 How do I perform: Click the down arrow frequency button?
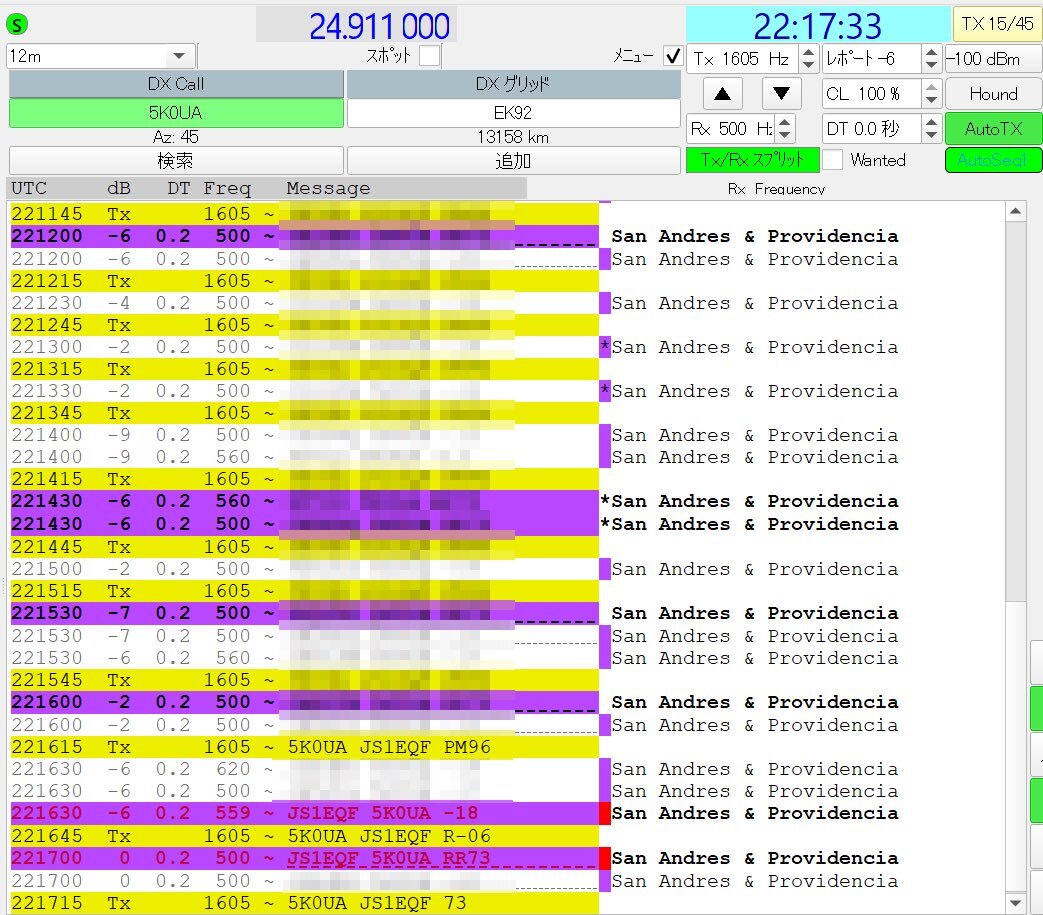[781, 94]
